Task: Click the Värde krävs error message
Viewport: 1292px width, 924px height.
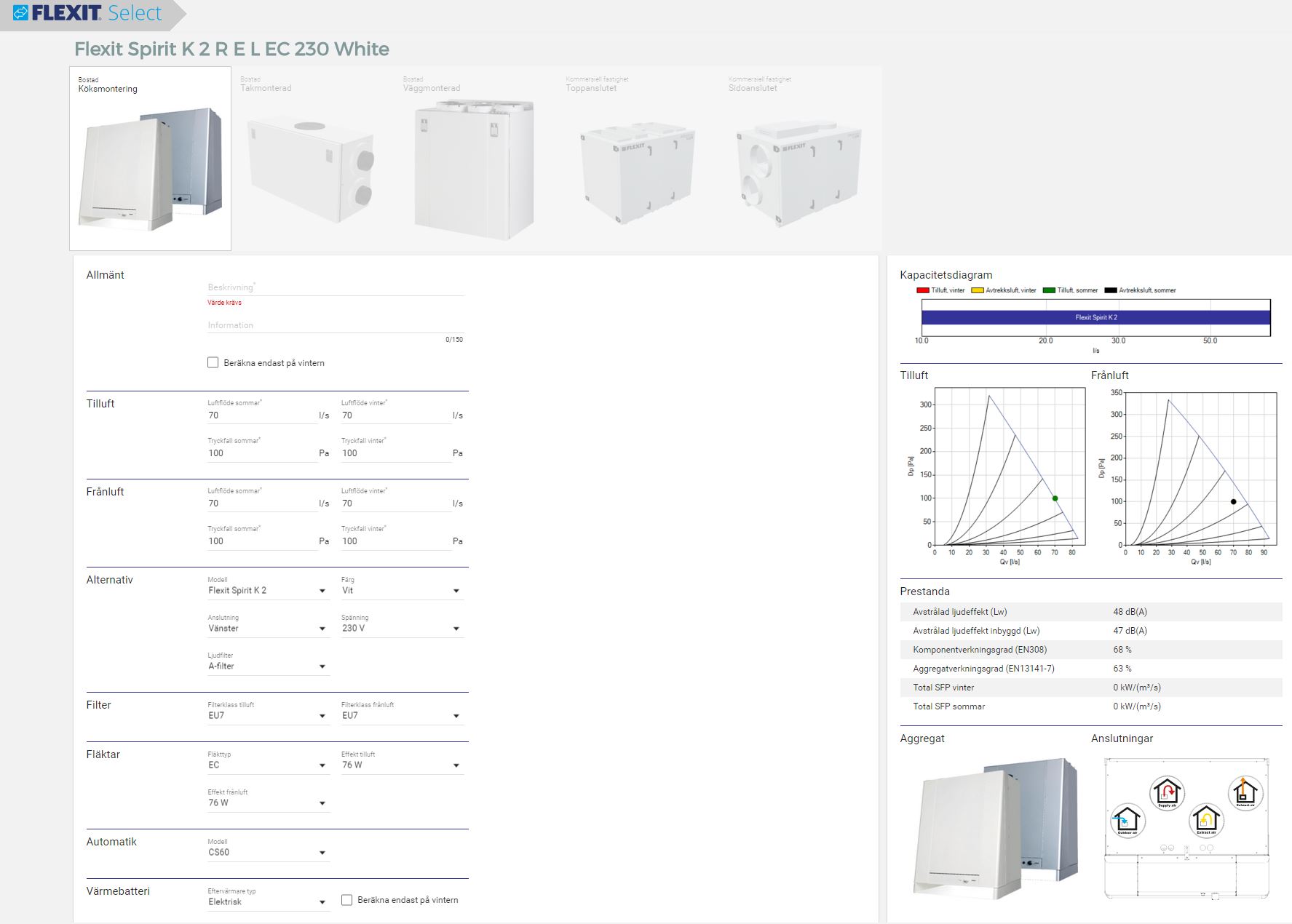Action: tap(224, 303)
